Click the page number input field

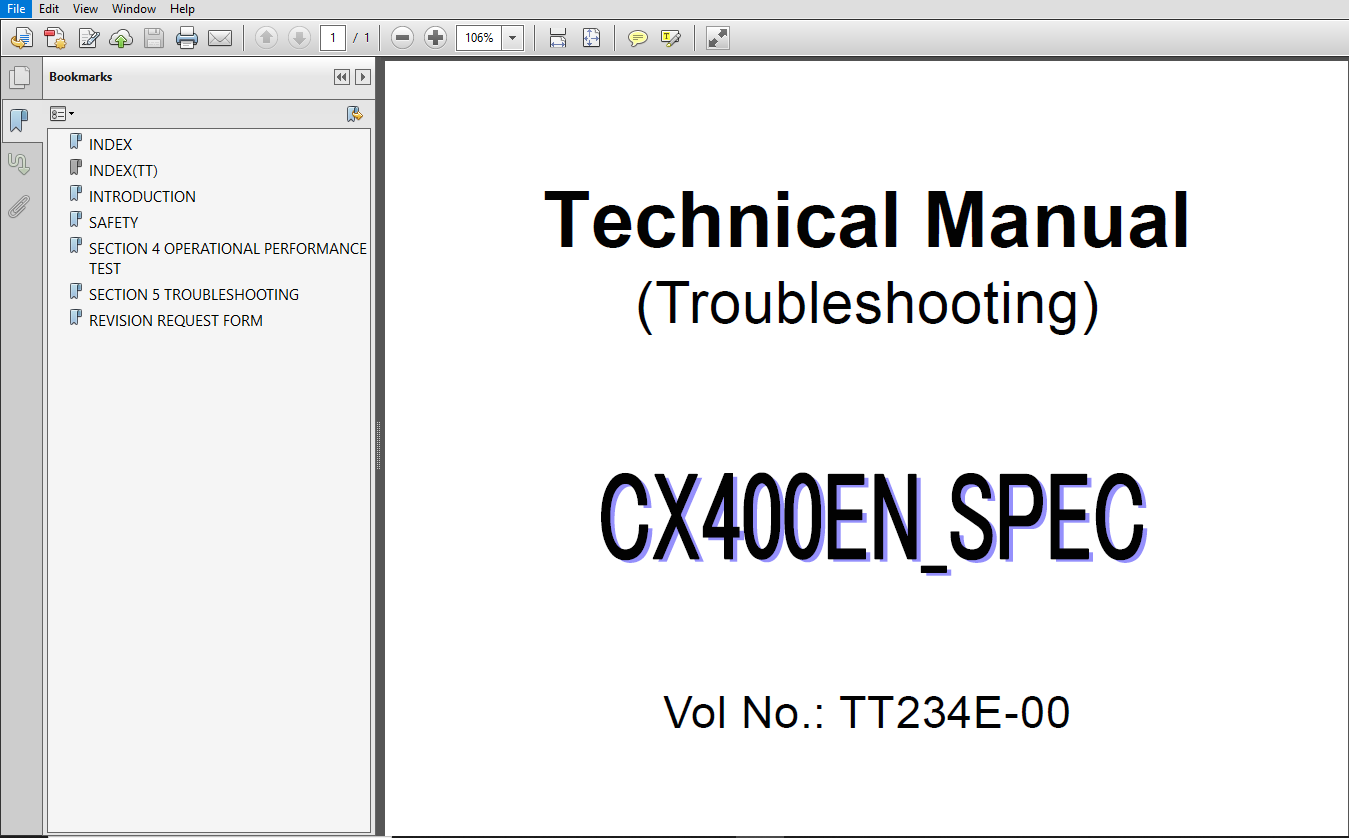coord(333,38)
